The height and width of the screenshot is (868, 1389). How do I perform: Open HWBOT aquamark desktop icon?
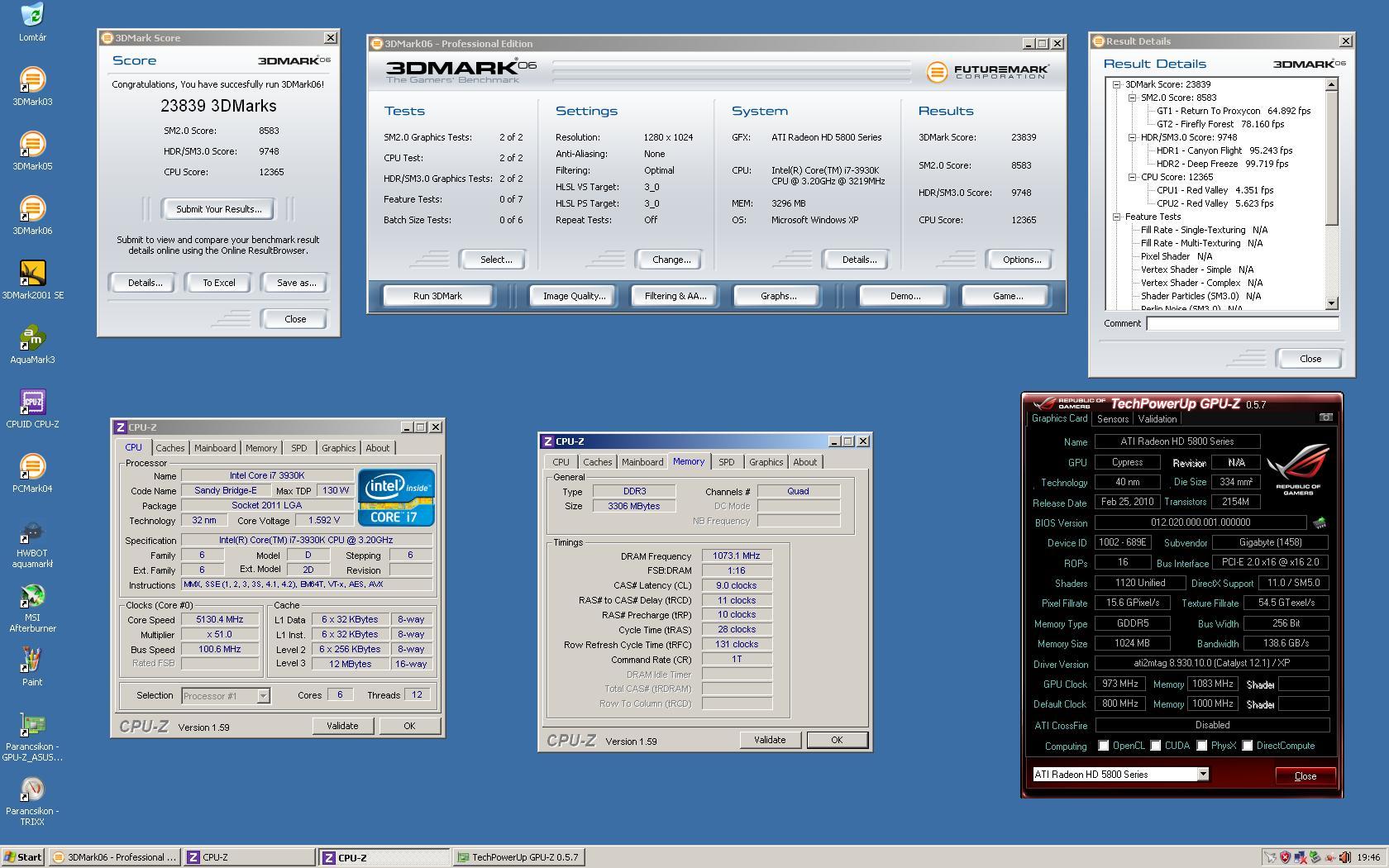tap(32, 531)
